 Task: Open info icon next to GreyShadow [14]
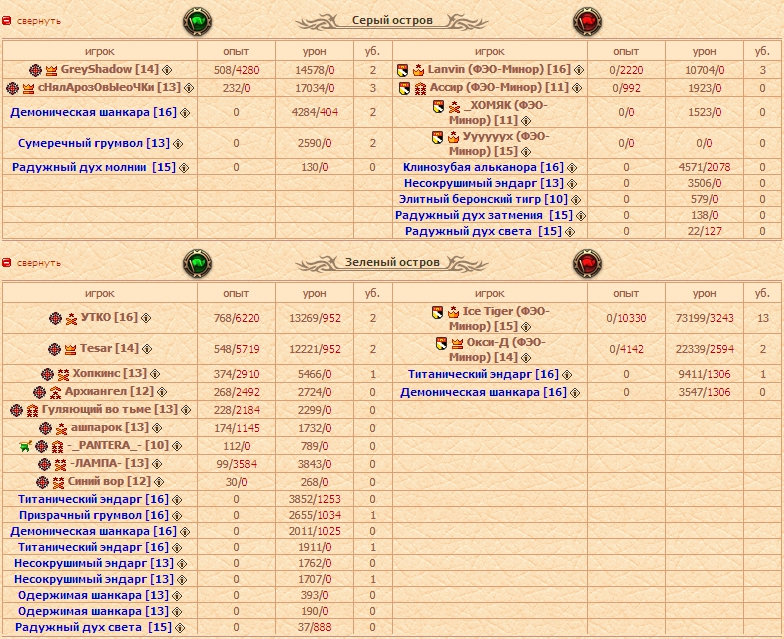[168, 70]
